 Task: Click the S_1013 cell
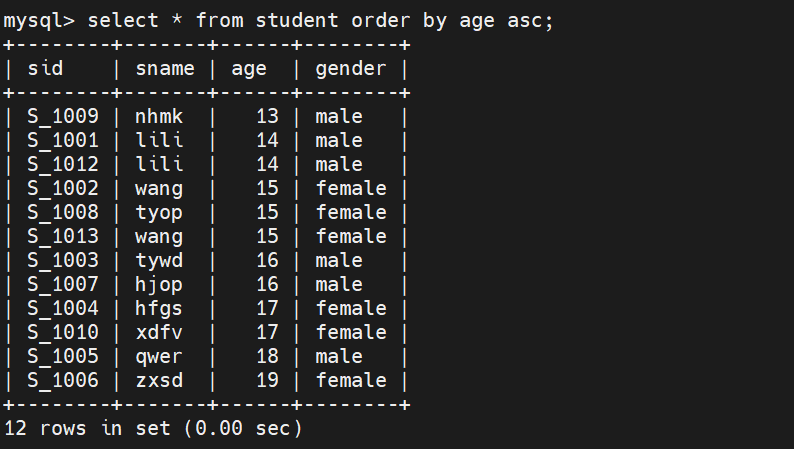[62, 237]
